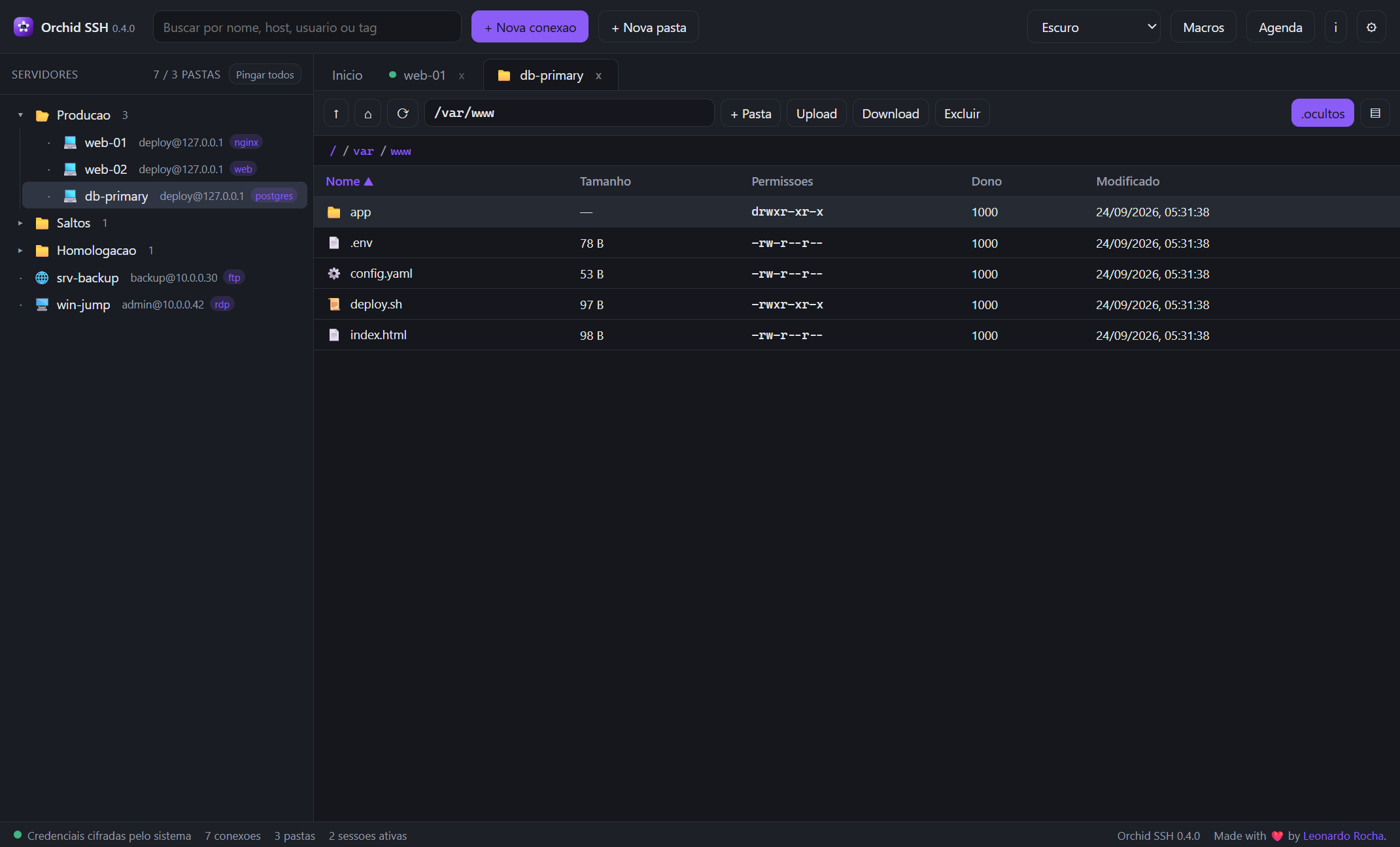Close the db-primary tab
The image size is (1400, 847).
pyautogui.click(x=598, y=76)
